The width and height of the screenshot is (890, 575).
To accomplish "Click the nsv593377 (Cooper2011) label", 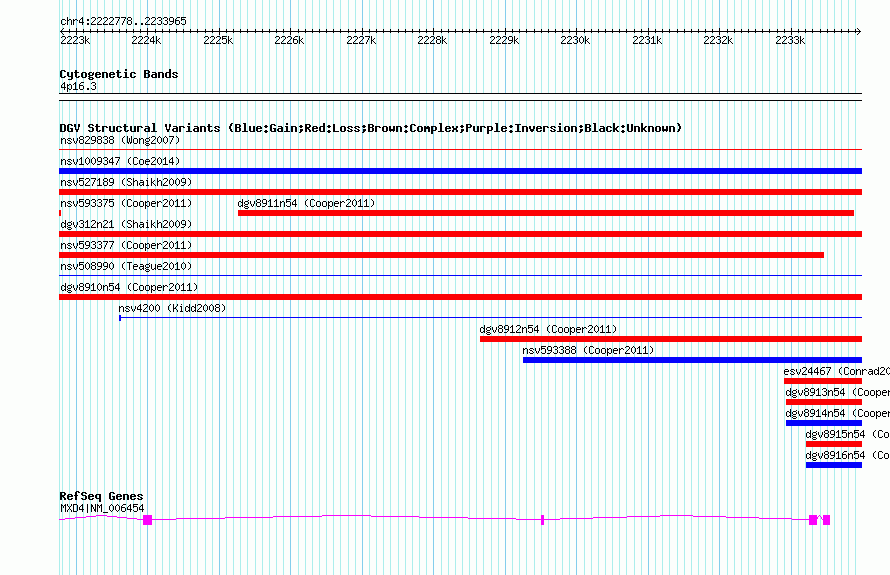I will [x=125, y=245].
